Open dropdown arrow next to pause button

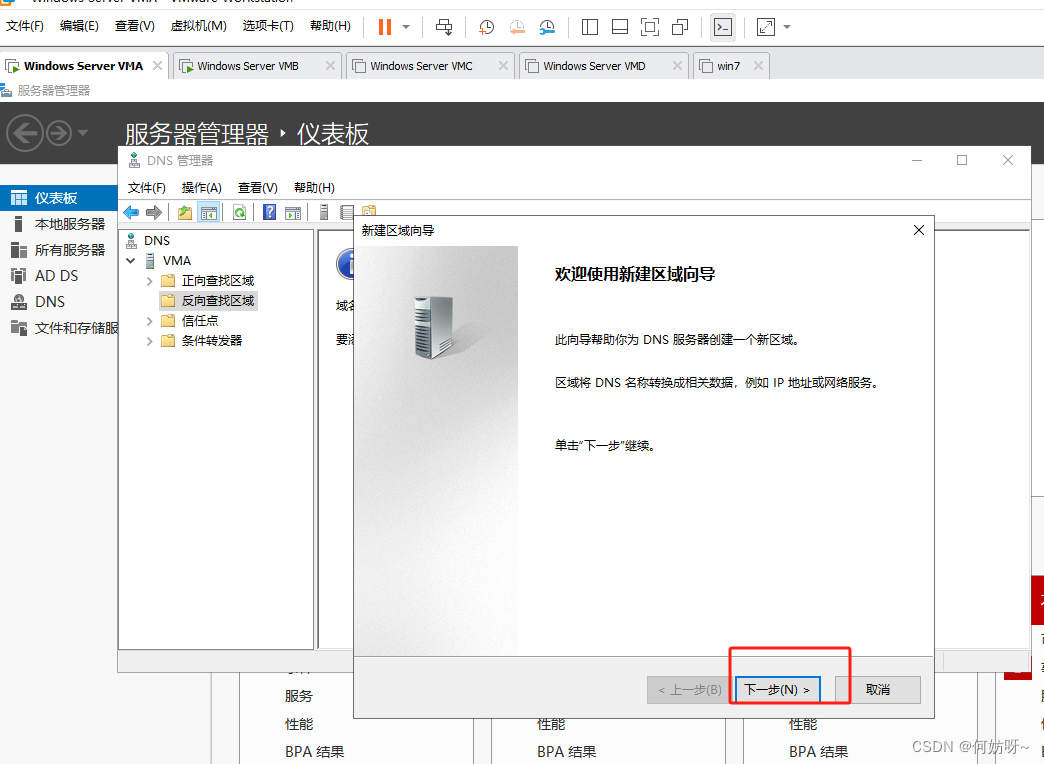[406, 27]
